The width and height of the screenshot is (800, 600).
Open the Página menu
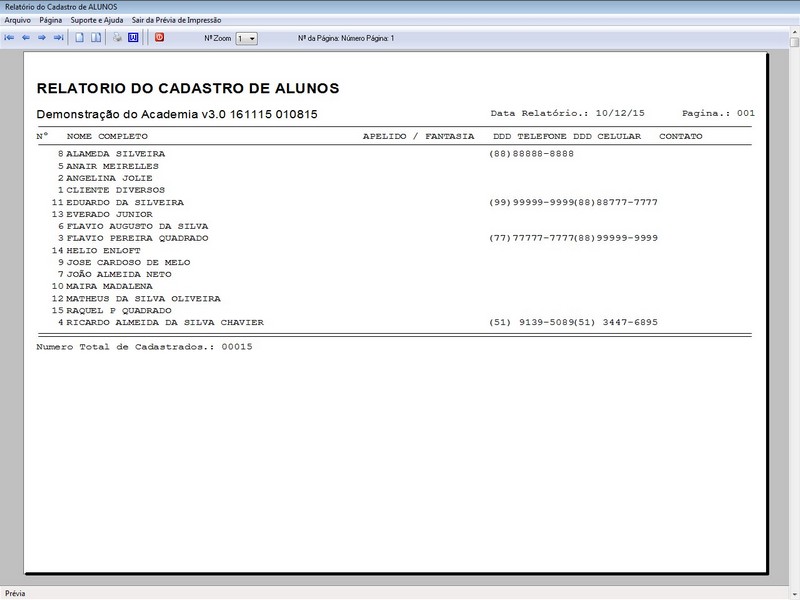(x=51, y=20)
